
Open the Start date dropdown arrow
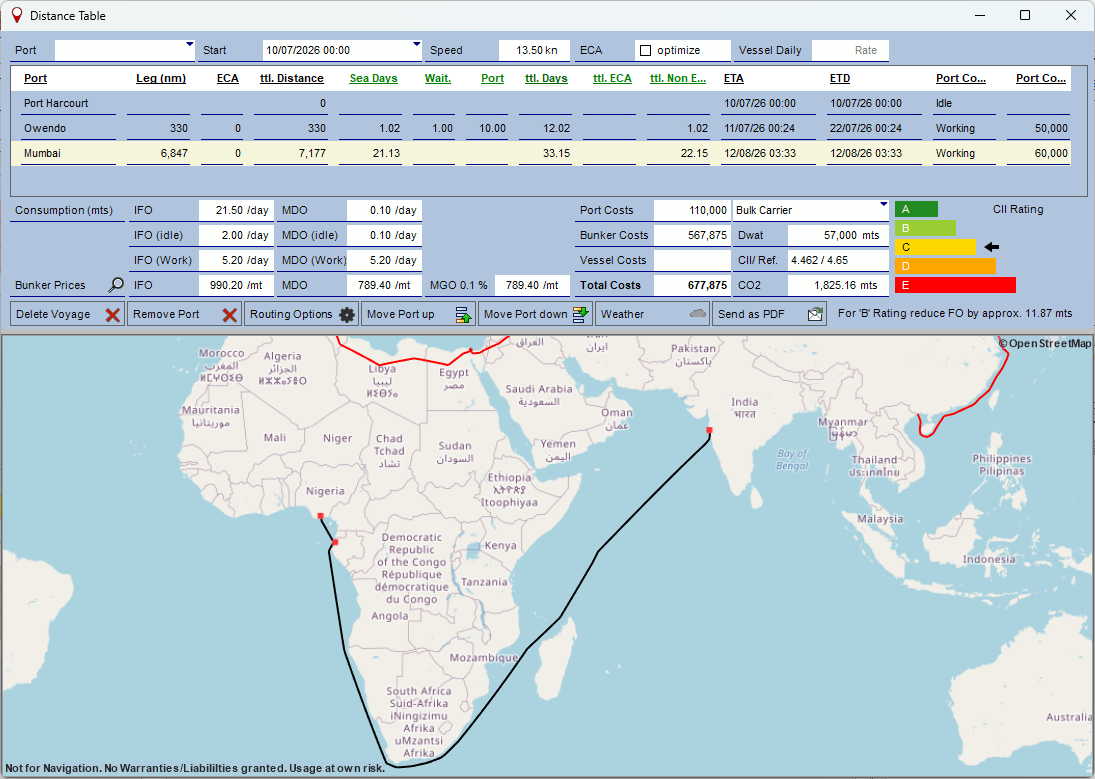pyautogui.click(x=417, y=44)
